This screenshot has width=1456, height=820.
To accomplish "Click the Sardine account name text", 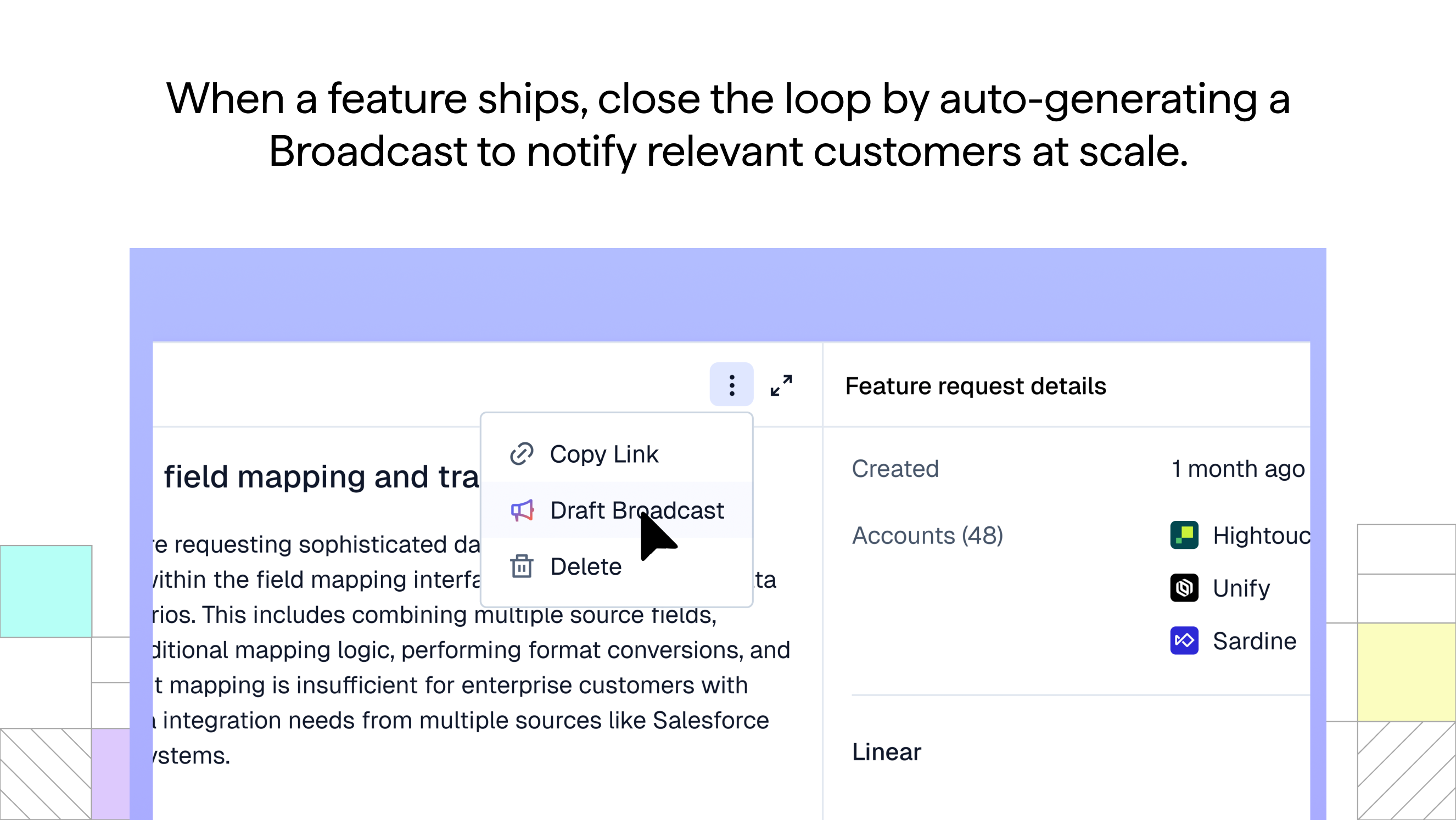I will 1255,641.
